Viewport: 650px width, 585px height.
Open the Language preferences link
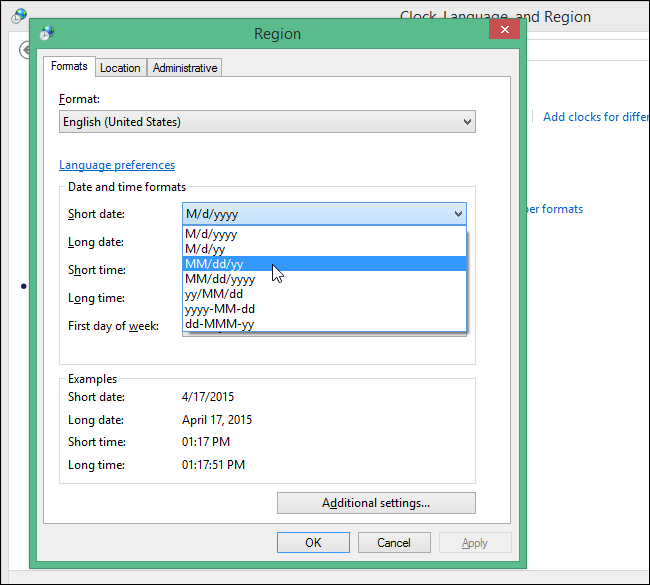[117, 165]
